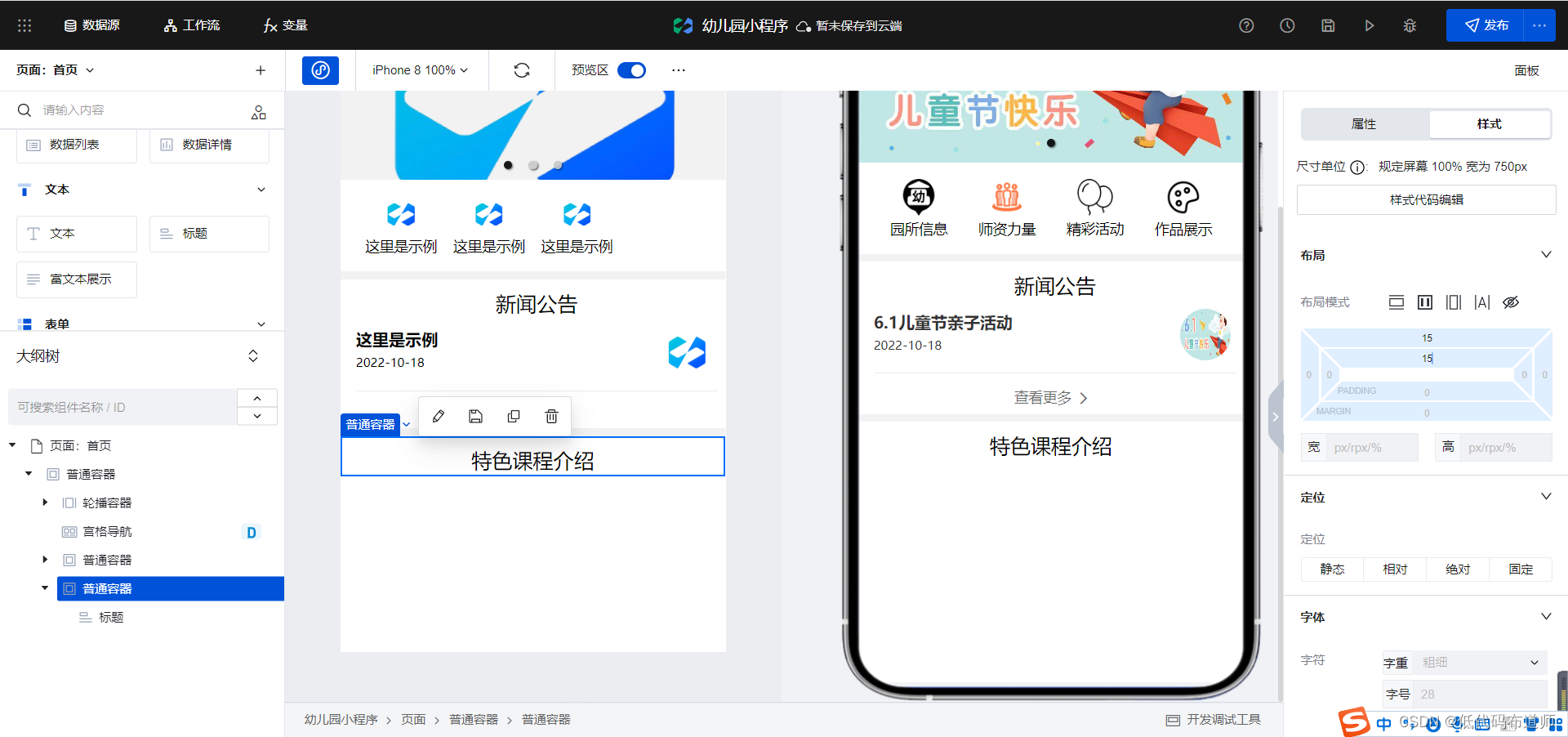Click the refresh canvas icon

(522, 70)
